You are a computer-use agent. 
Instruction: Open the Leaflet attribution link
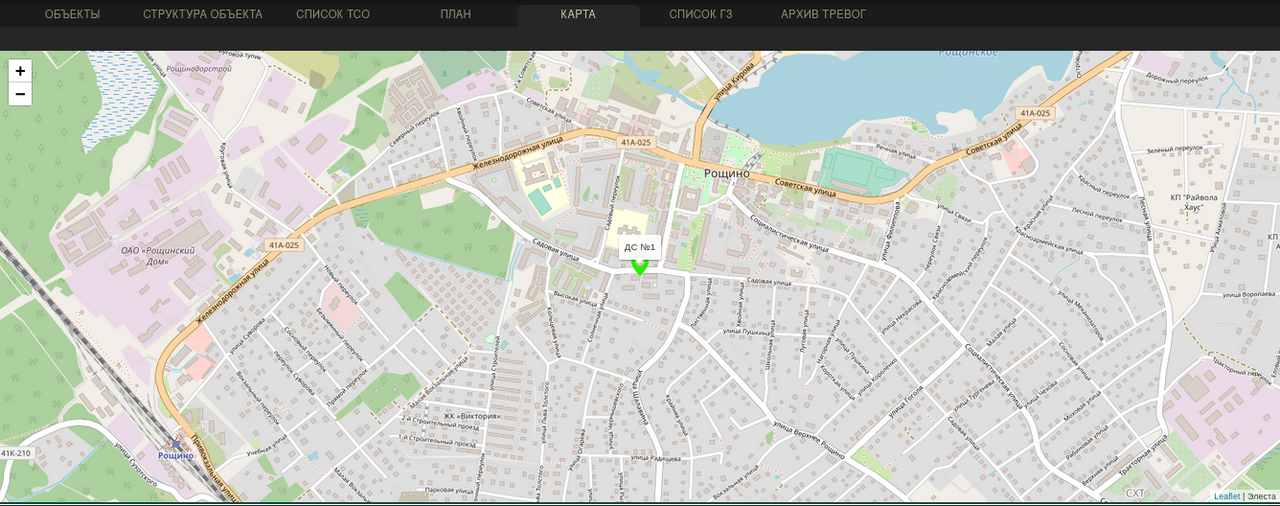[x=1226, y=496]
